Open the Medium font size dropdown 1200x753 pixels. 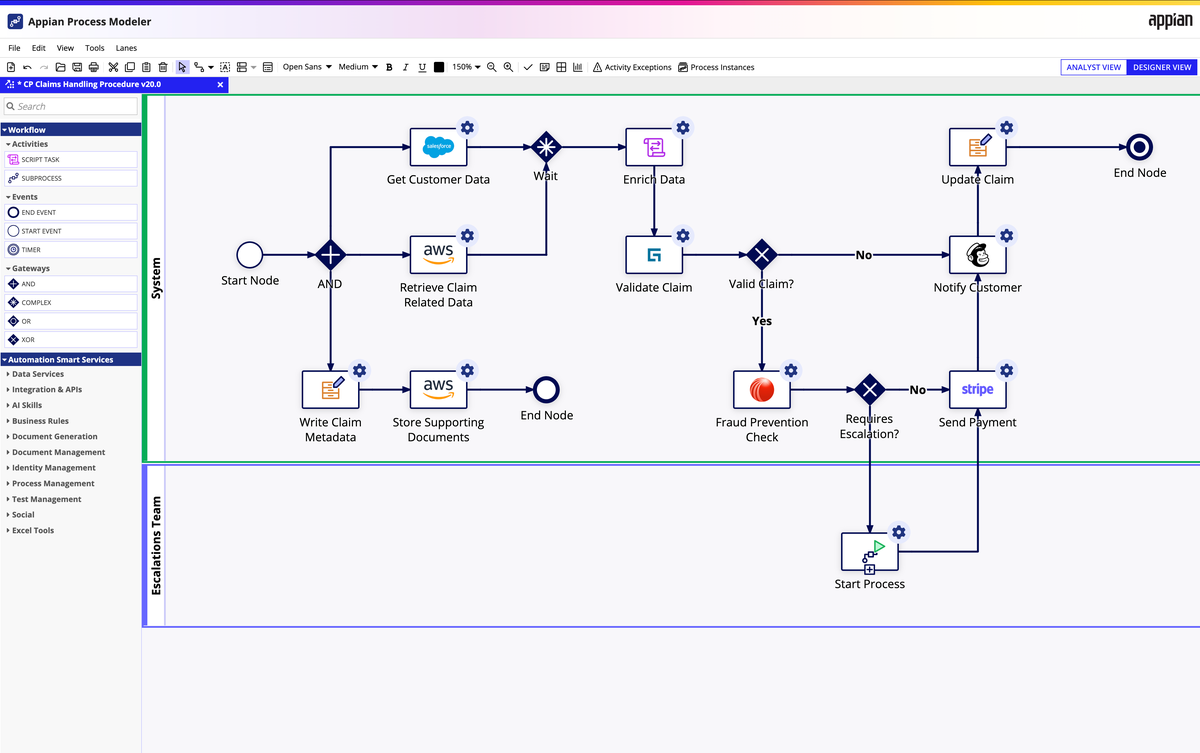pyautogui.click(x=358, y=67)
